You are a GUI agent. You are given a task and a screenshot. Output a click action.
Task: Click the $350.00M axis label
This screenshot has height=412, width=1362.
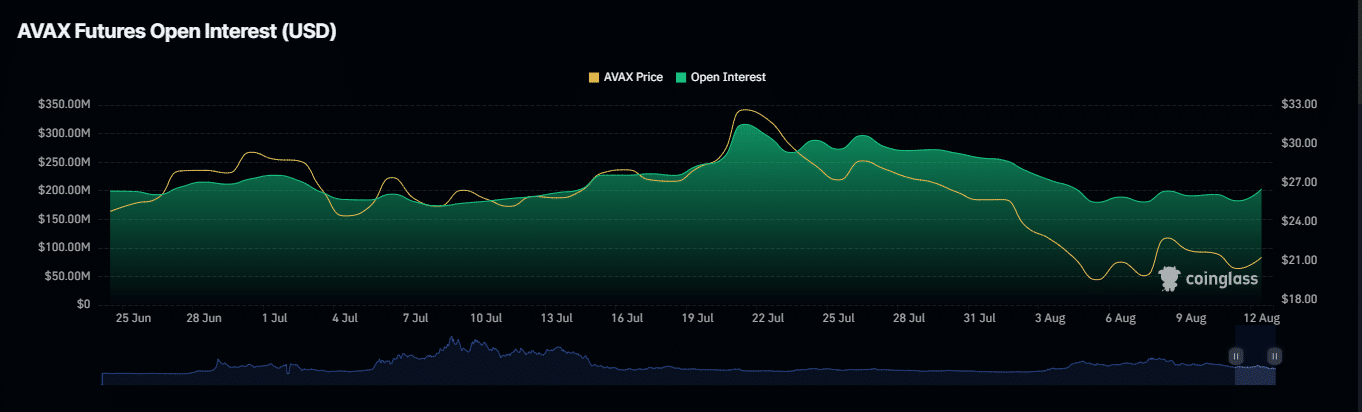tap(64, 104)
